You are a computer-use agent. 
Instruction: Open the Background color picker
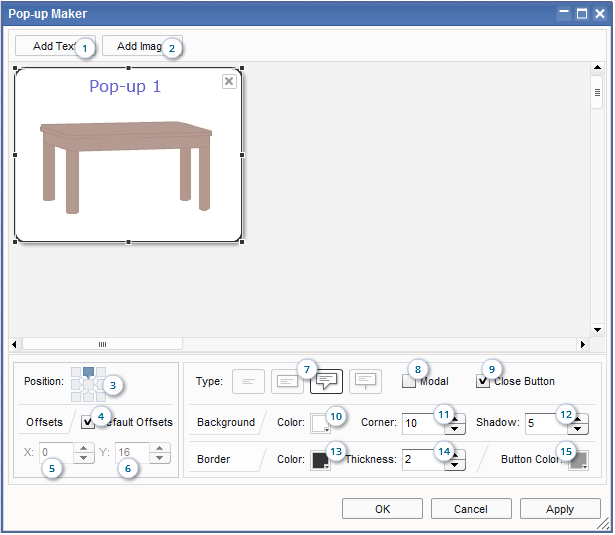(320, 423)
